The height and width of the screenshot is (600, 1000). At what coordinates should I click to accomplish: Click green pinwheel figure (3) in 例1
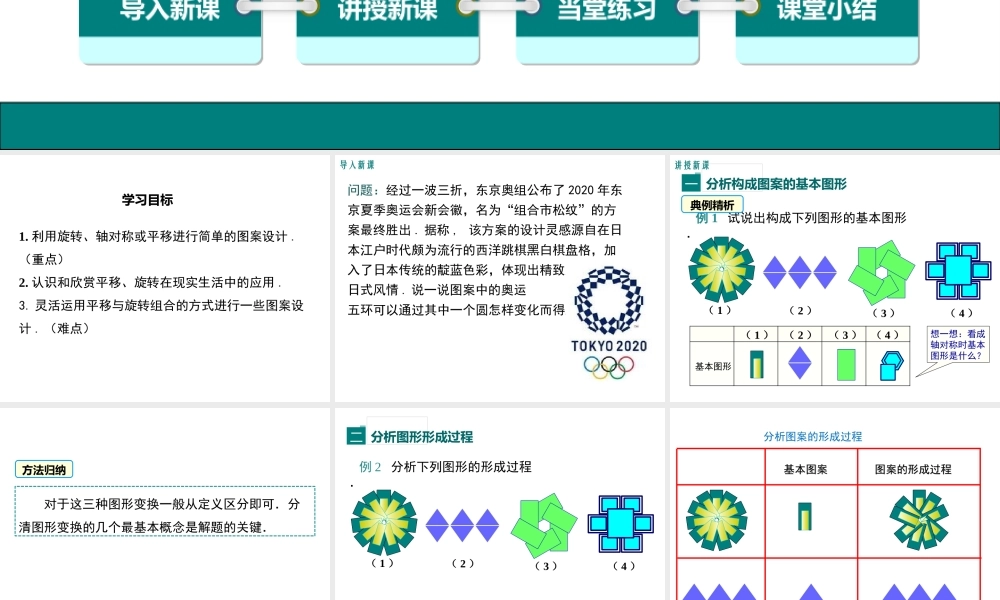tap(881, 273)
